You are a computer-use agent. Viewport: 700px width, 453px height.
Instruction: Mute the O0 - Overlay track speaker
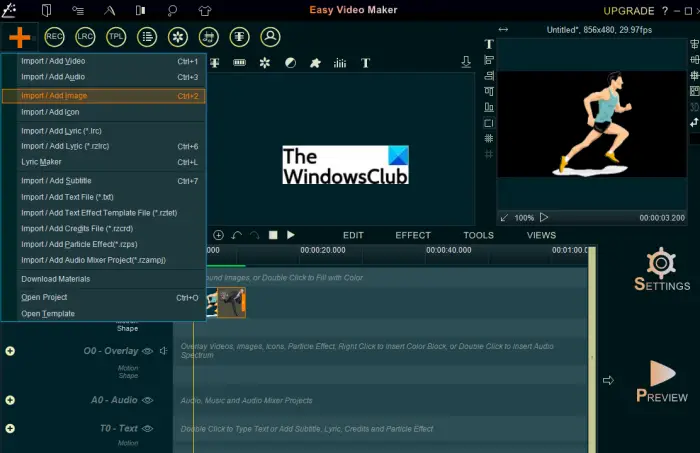[x=163, y=351]
